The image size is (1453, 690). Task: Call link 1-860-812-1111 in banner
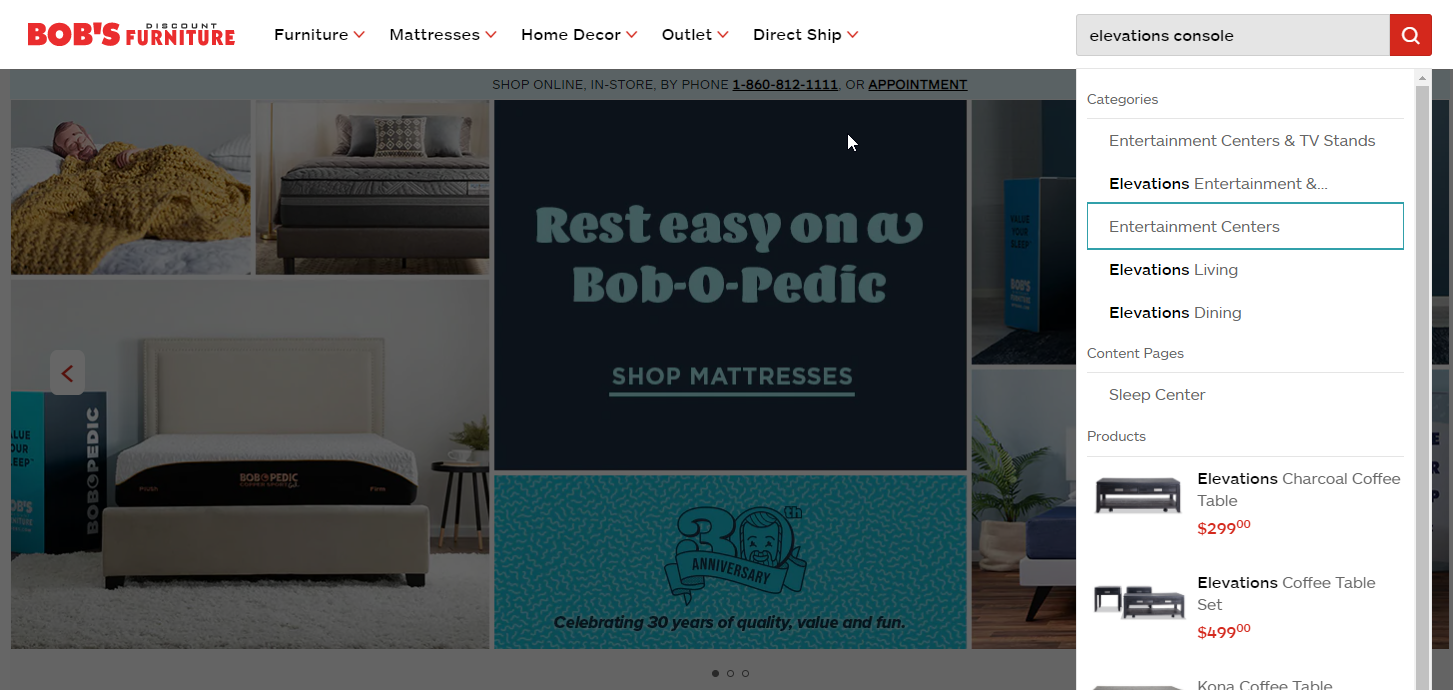[x=785, y=85]
